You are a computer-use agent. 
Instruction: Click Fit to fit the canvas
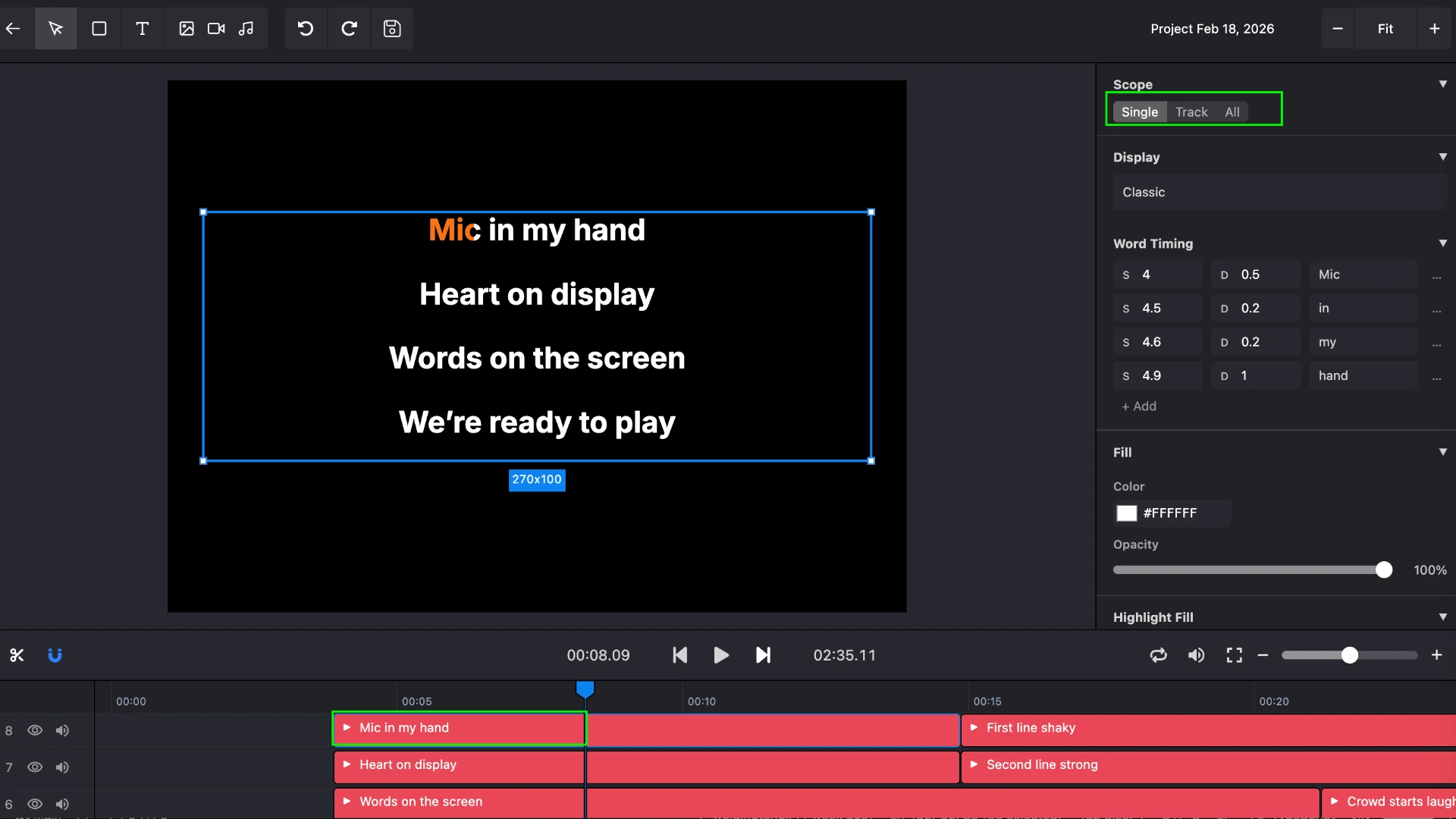pyautogui.click(x=1385, y=29)
